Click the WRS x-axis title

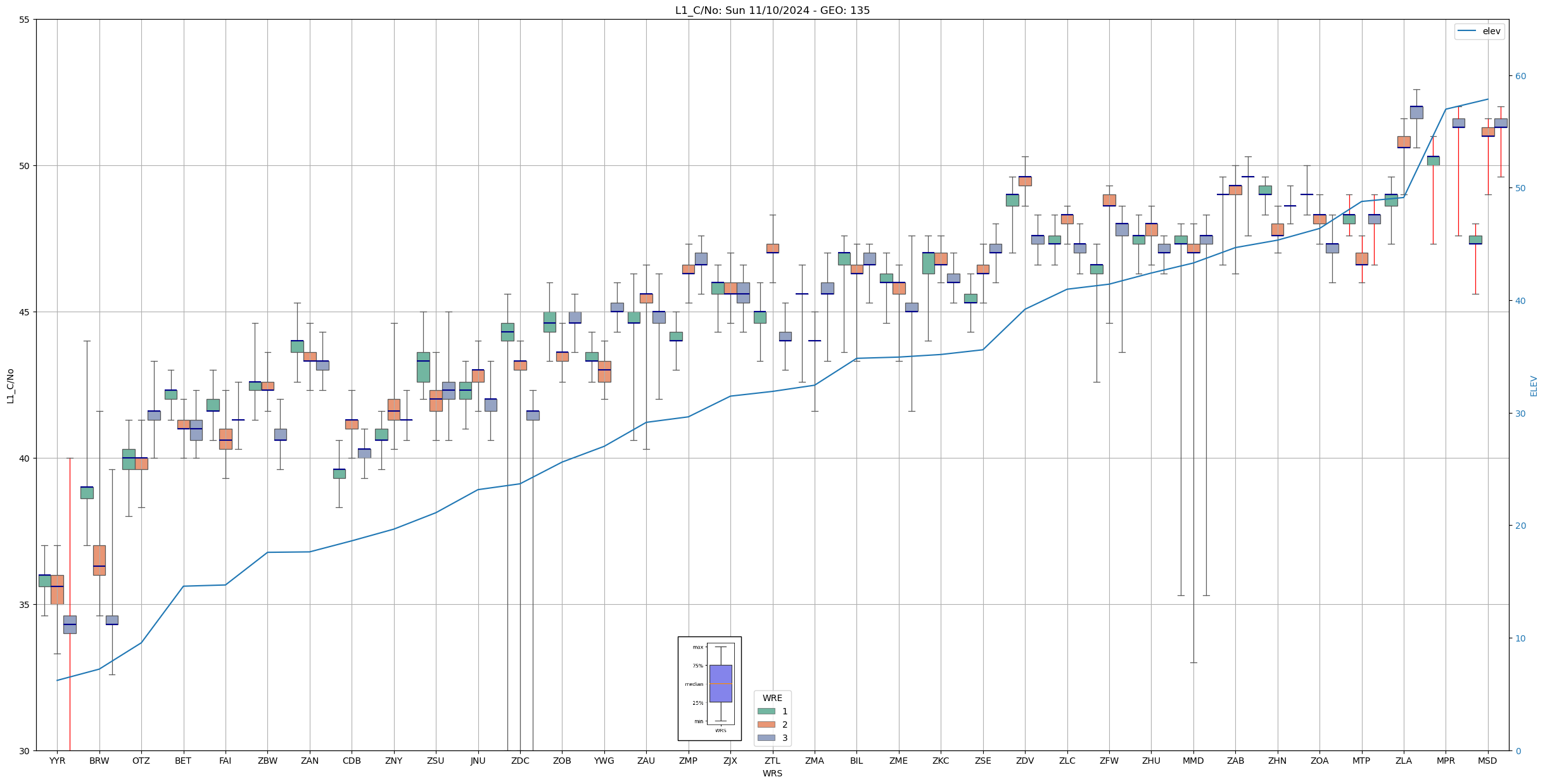[772, 773]
